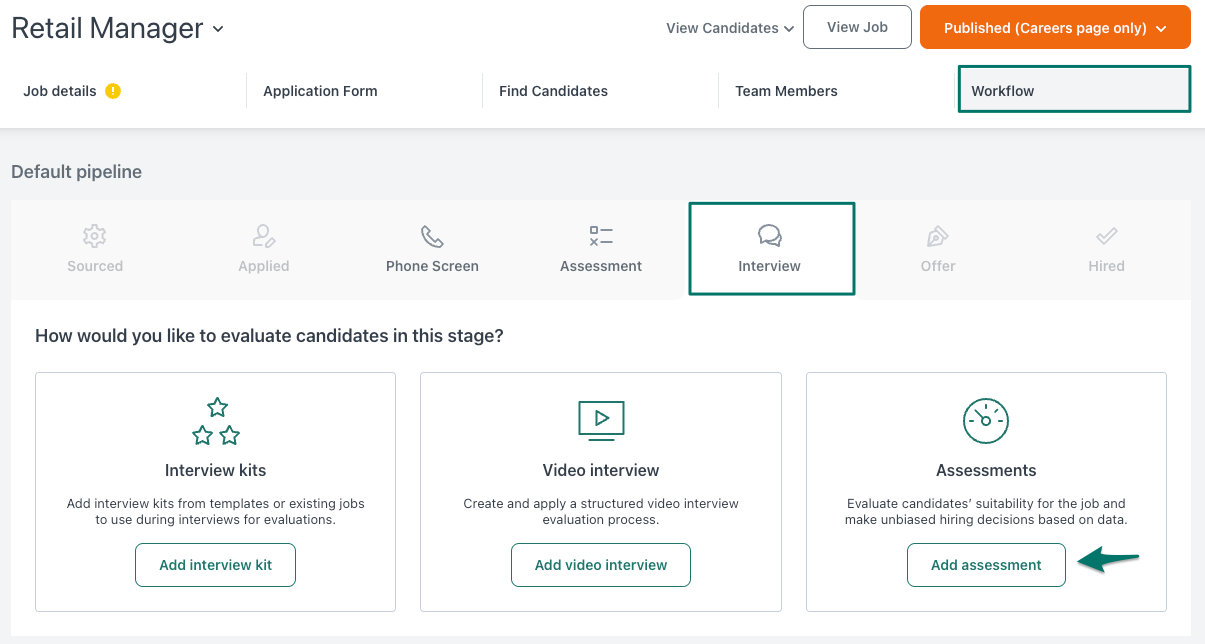The height and width of the screenshot is (644, 1205).
Task: Switch to the Find Candidates tab
Action: pos(553,90)
